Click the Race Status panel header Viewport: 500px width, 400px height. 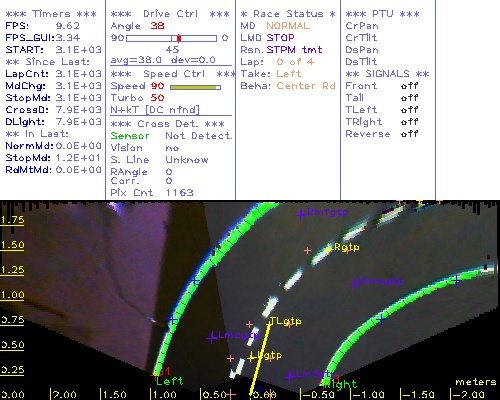coord(288,14)
